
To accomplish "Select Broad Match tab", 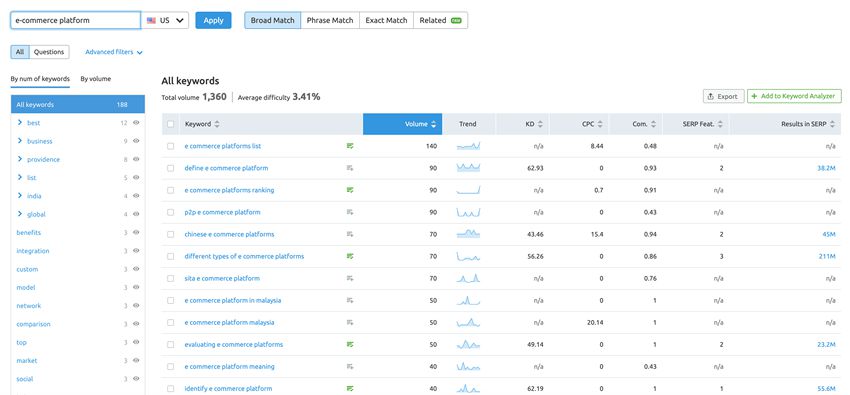I will [273, 20].
